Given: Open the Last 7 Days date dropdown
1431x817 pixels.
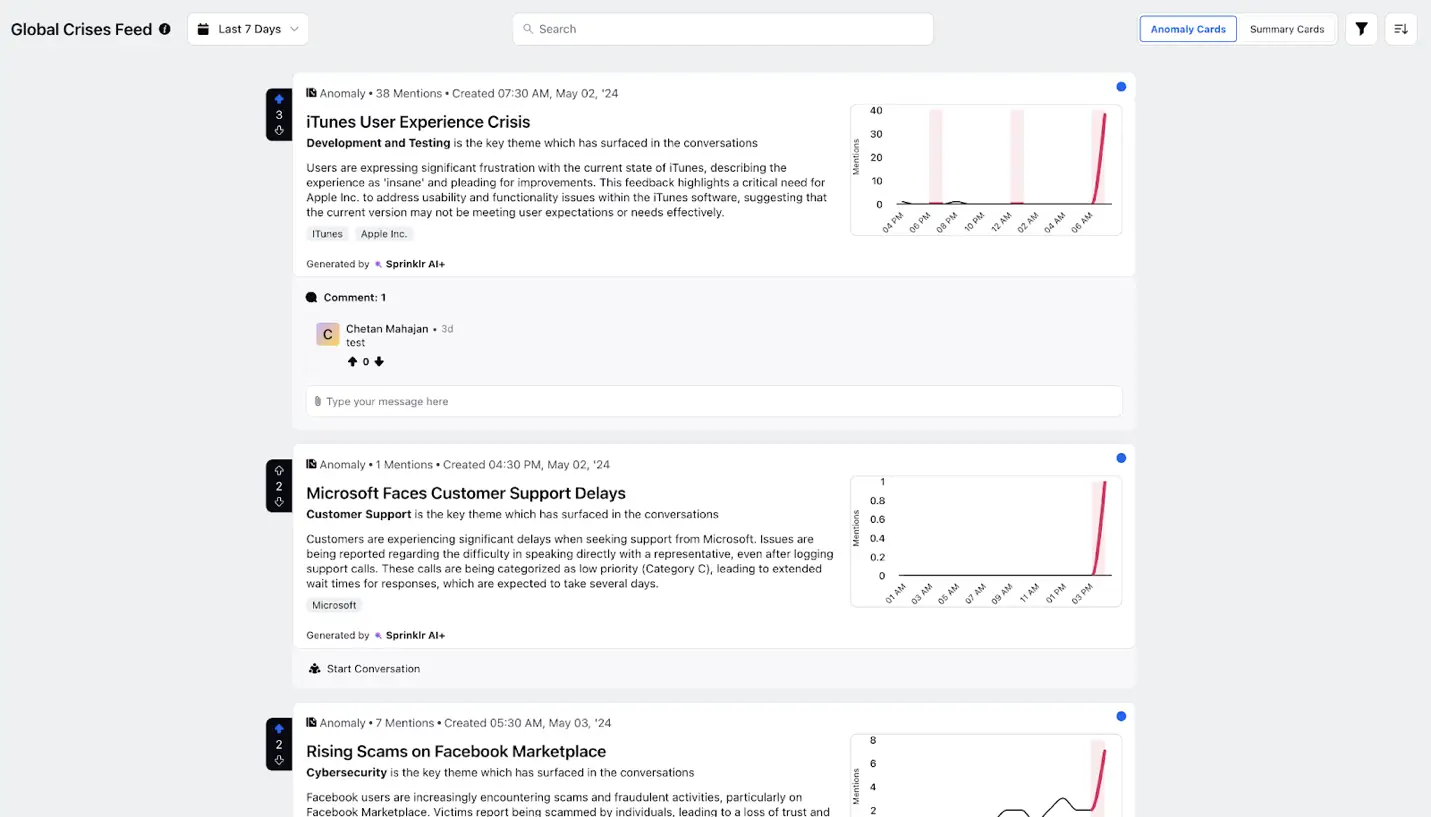Looking at the screenshot, I should (x=248, y=29).
